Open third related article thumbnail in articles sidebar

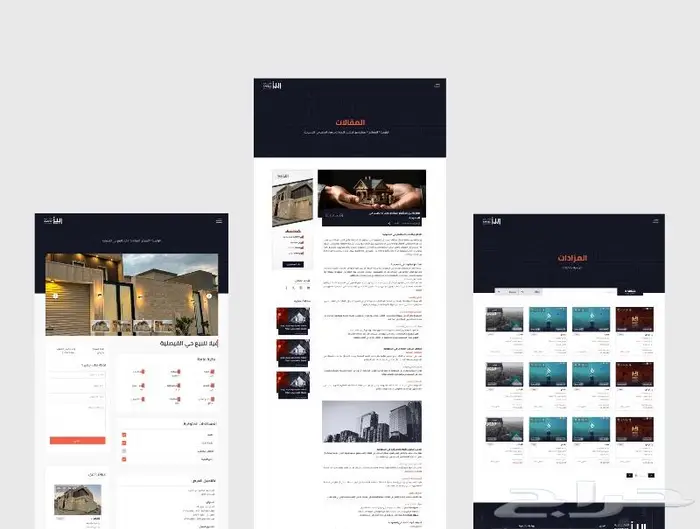pyautogui.click(x=293, y=385)
